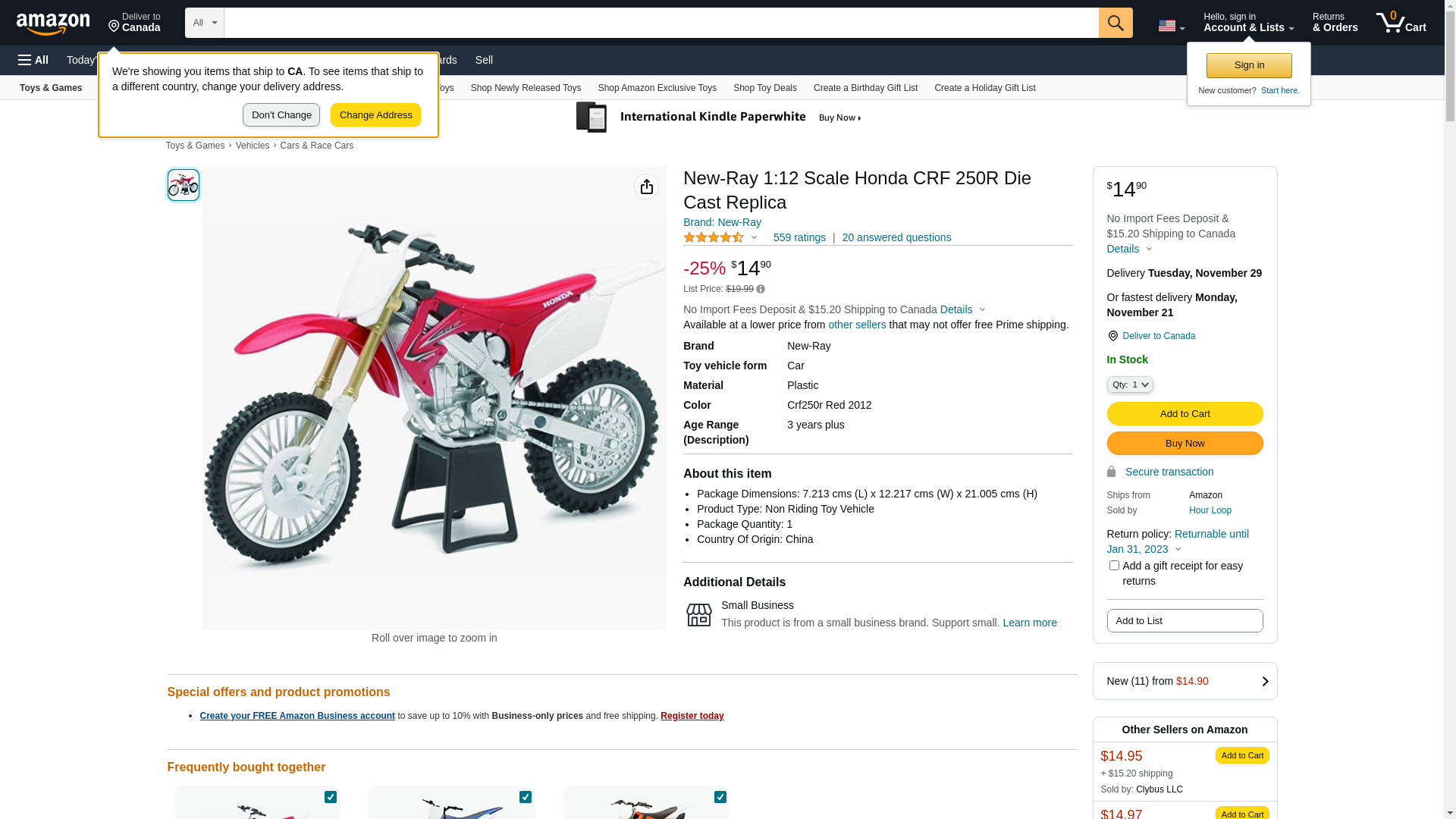Click the List Price info icon
The width and height of the screenshot is (1456, 819).
point(761,289)
